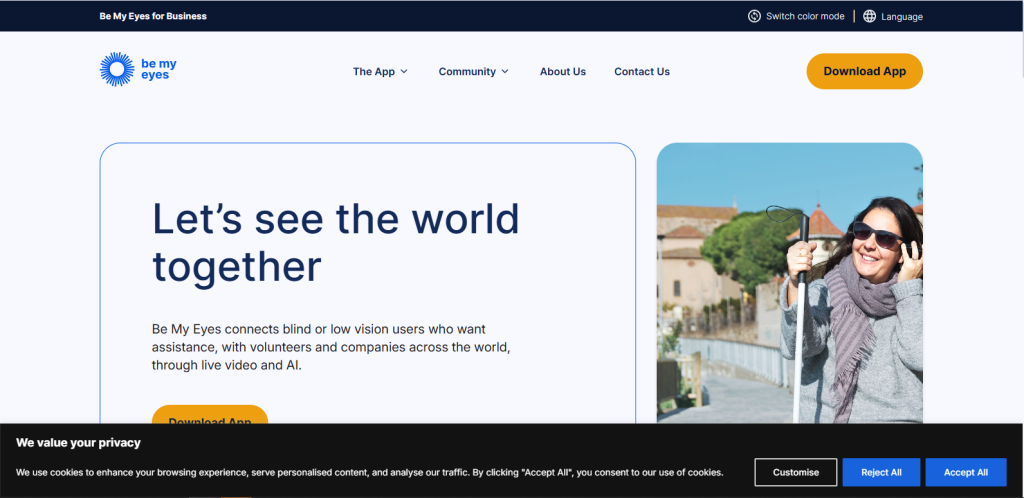Viewport: 1024px width, 498px height.
Task: Click Be My Eyes for Business link
Action: (x=153, y=16)
